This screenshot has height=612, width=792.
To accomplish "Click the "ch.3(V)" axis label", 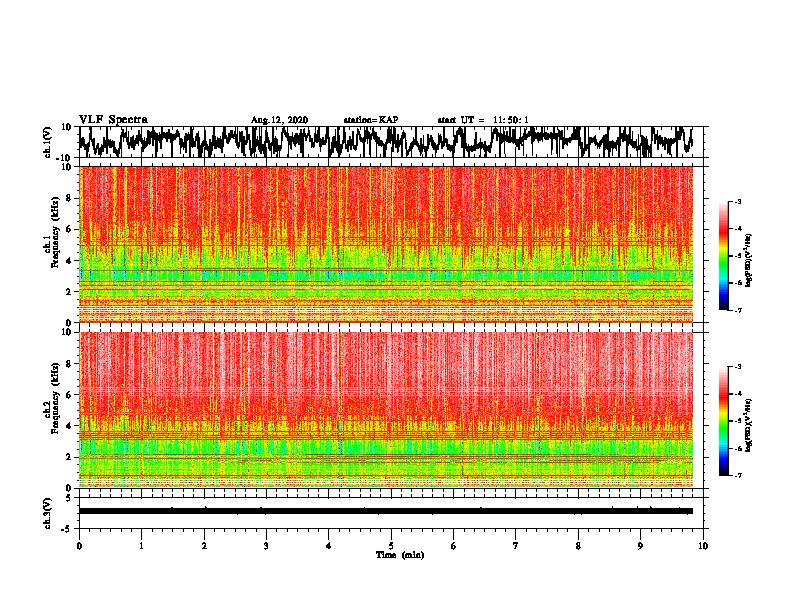I will [48, 513].
